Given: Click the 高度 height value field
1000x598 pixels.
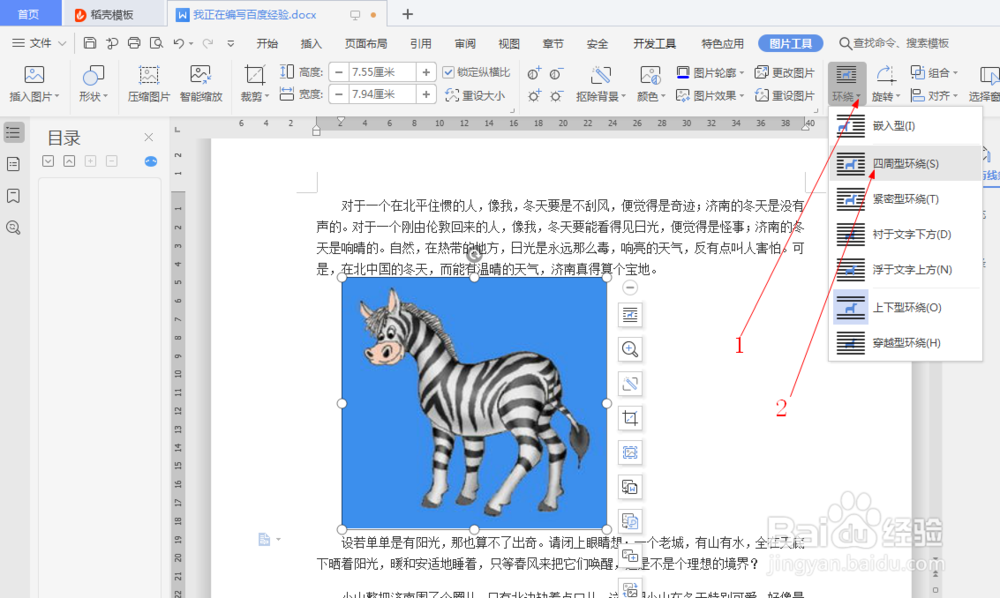Looking at the screenshot, I should tap(381, 72).
